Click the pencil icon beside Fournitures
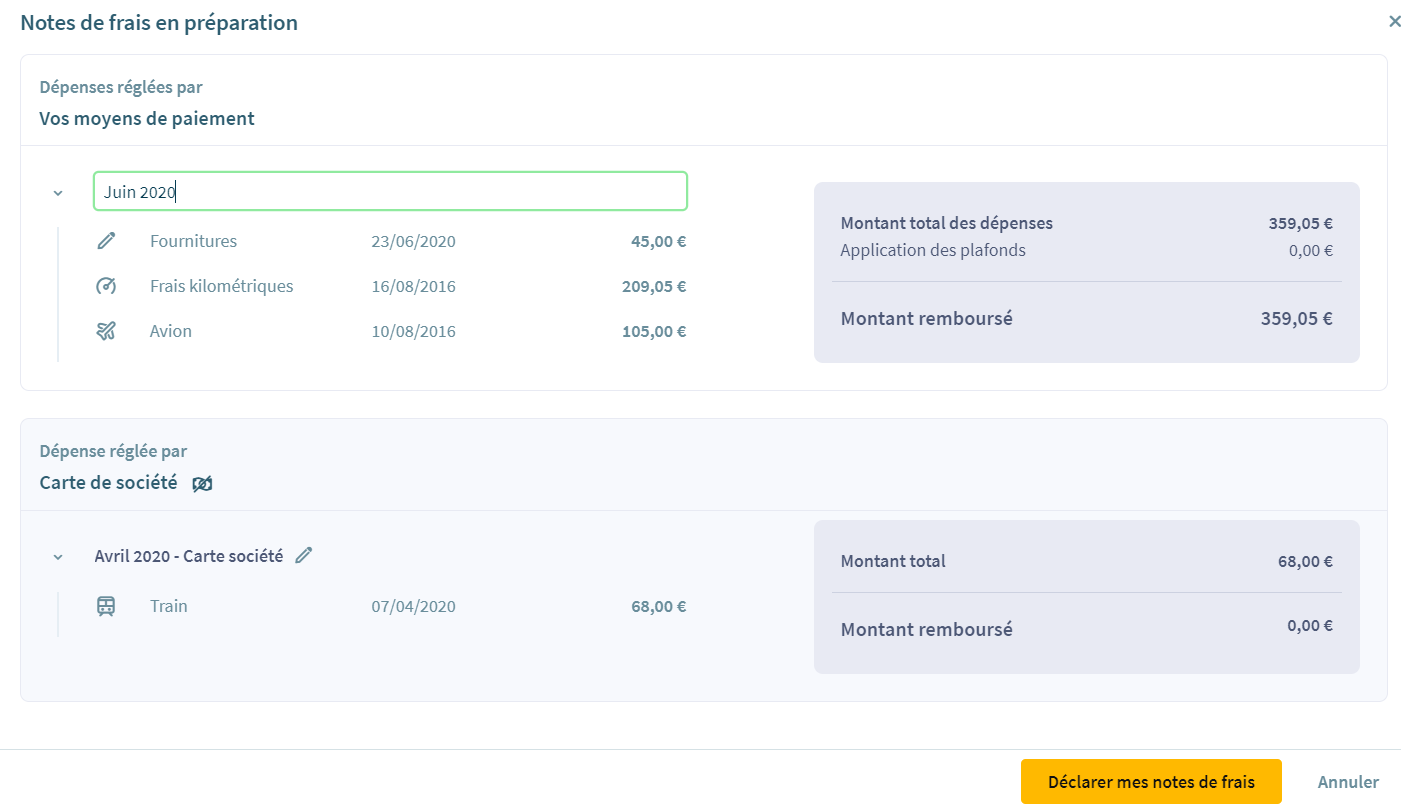Image resolution: width=1401 pixels, height=809 pixels. [x=106, y=241]
